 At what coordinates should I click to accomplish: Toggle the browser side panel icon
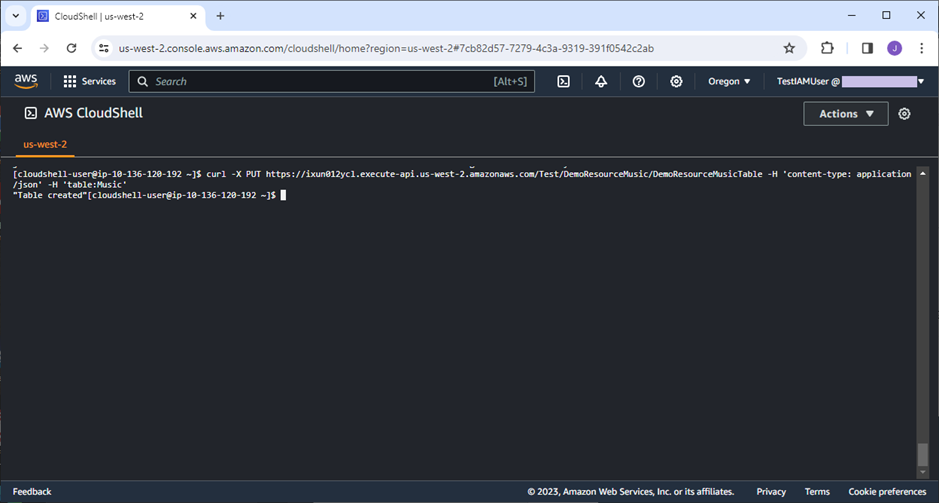pyautogui.click(x=867, y=49)
